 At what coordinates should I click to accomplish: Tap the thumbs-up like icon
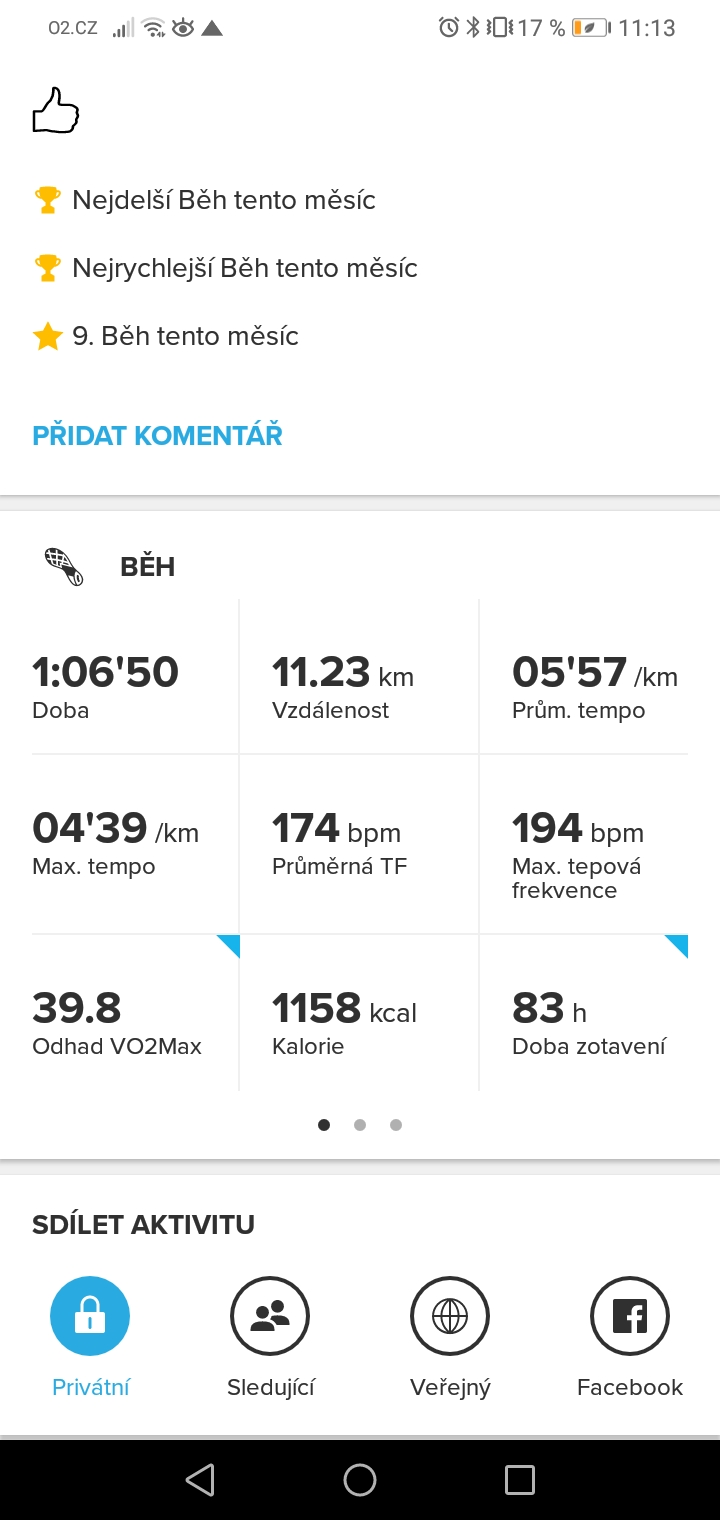[56, 110]
